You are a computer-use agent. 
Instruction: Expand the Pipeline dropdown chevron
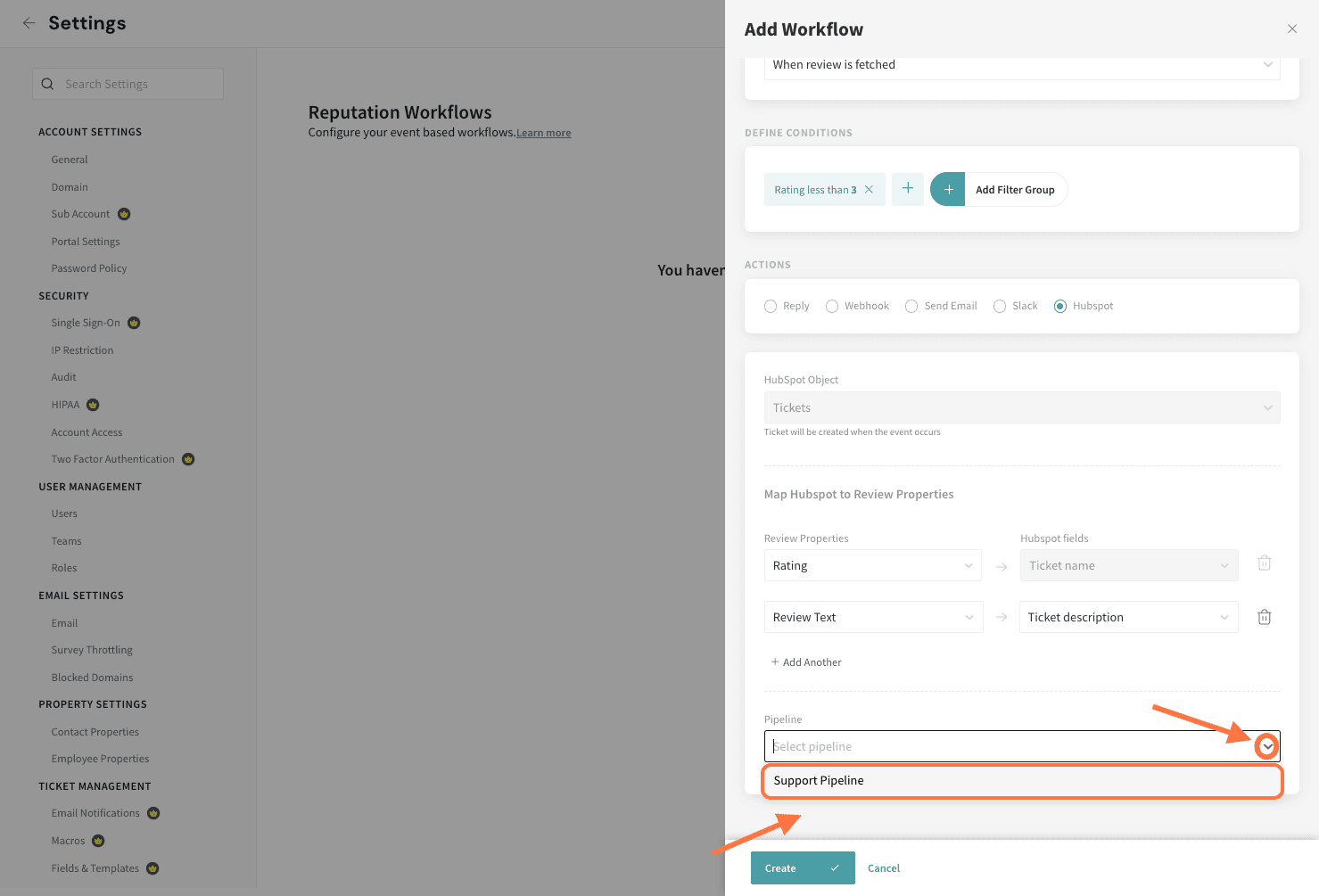(1266, 746)
